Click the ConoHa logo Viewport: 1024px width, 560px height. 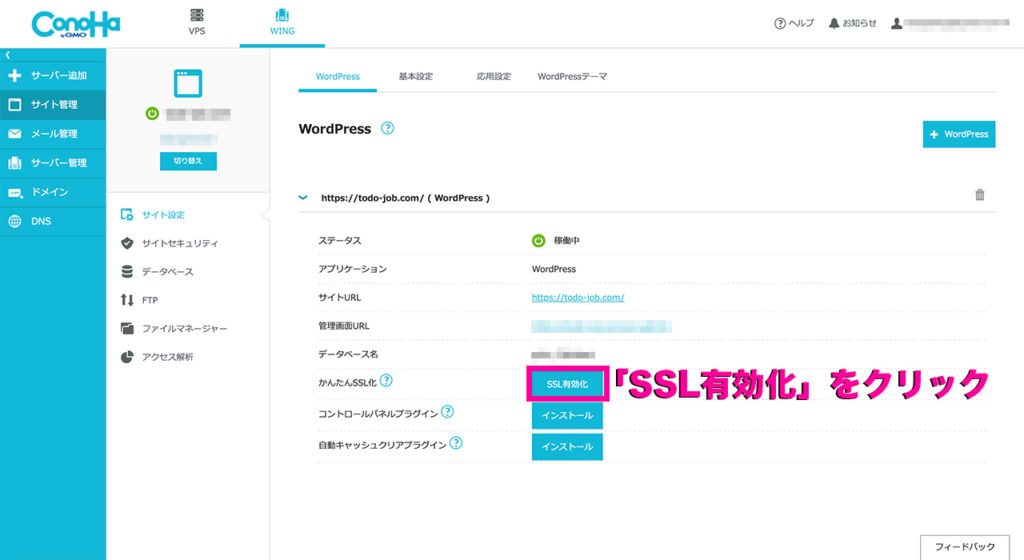pos(76,24)
